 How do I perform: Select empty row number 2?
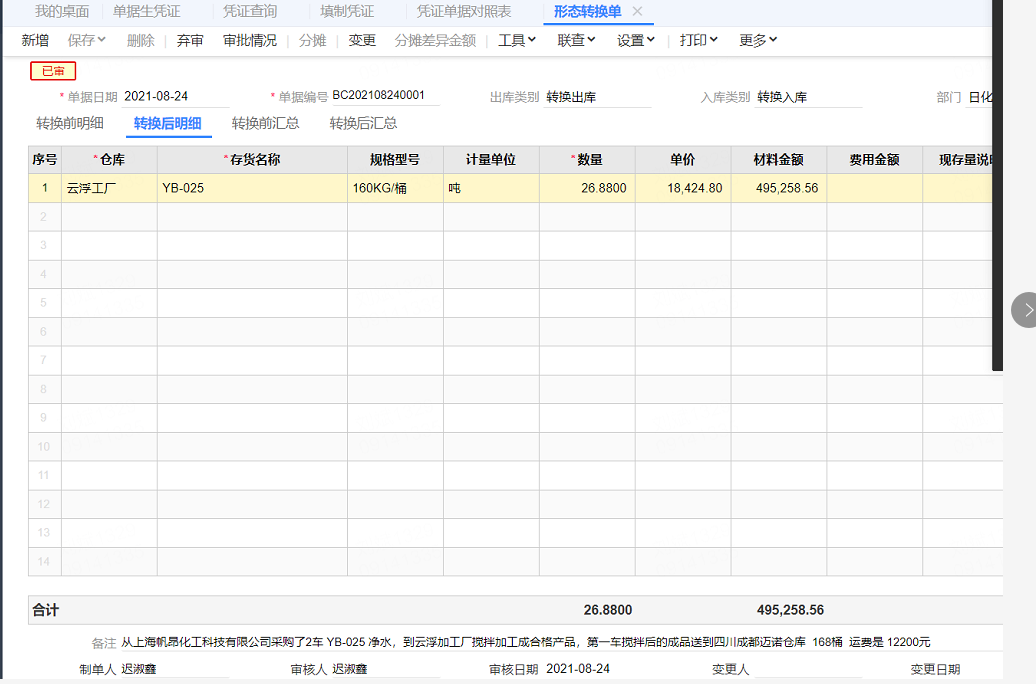(45, 217)
